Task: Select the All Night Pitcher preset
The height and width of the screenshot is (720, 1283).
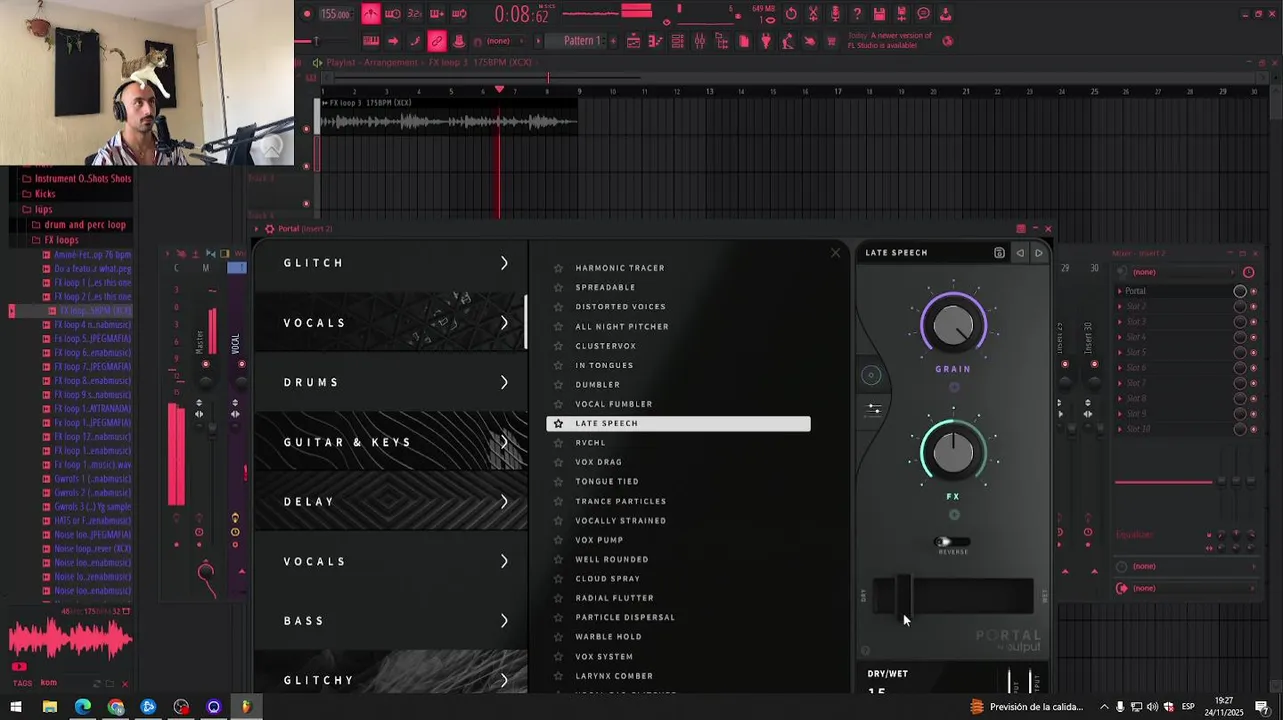Action: (622, 326)
